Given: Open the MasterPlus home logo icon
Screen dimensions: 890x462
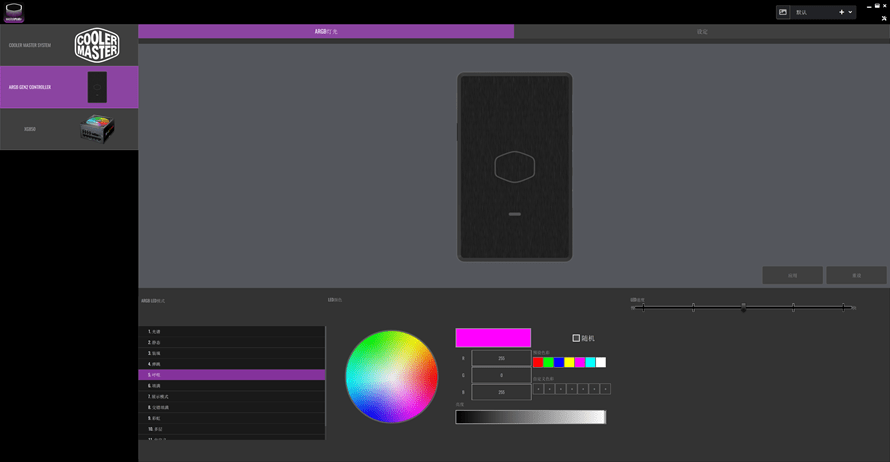Looking at the screenshot, I should (x=14, y=12).
